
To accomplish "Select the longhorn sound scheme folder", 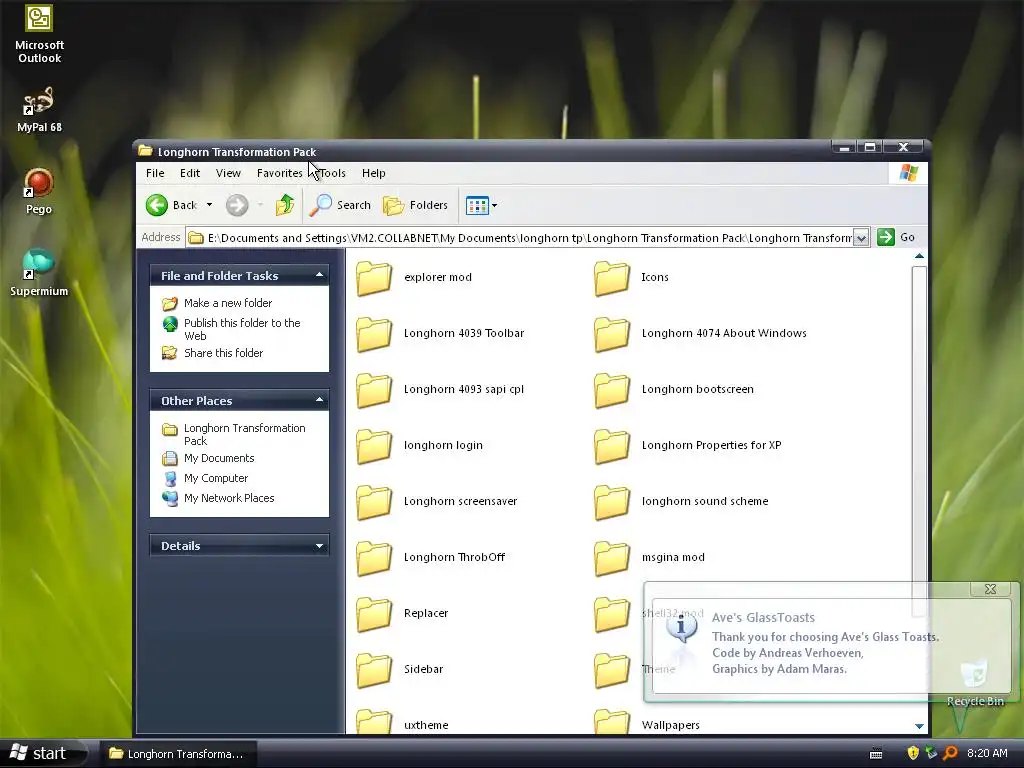I will click(681, 502).
